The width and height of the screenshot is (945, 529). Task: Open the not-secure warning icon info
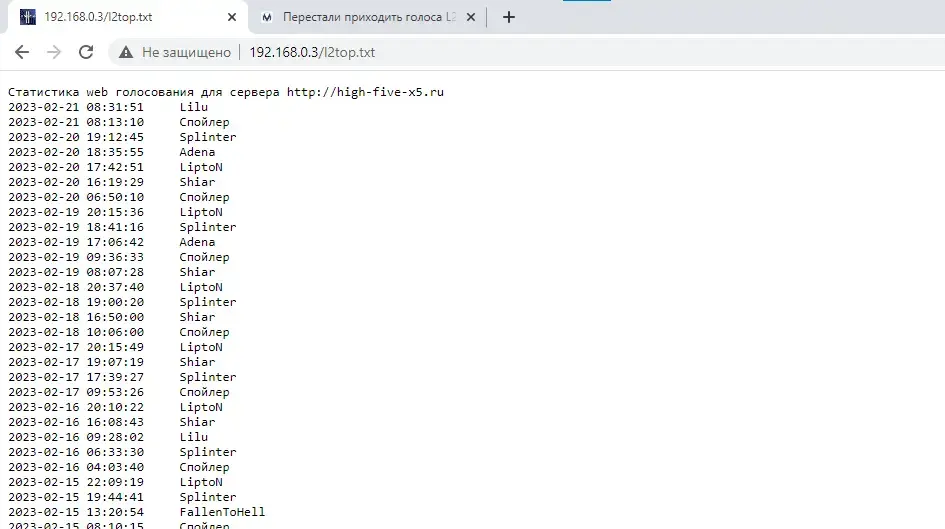[125, 52]
